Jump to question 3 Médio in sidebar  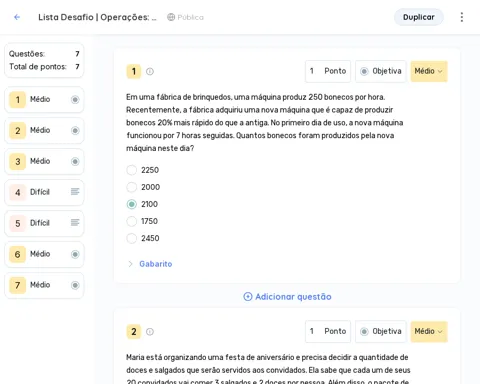coord(44,161)
